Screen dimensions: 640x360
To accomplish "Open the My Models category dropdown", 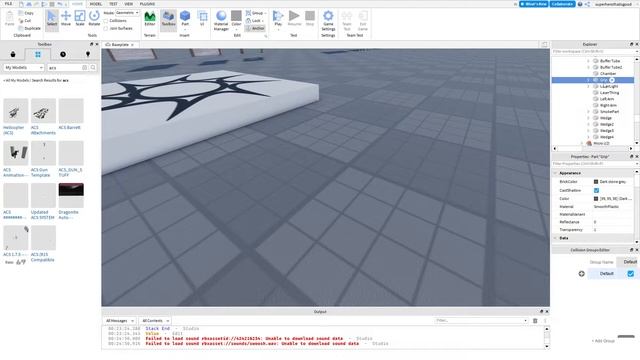I will pos(24,67).
